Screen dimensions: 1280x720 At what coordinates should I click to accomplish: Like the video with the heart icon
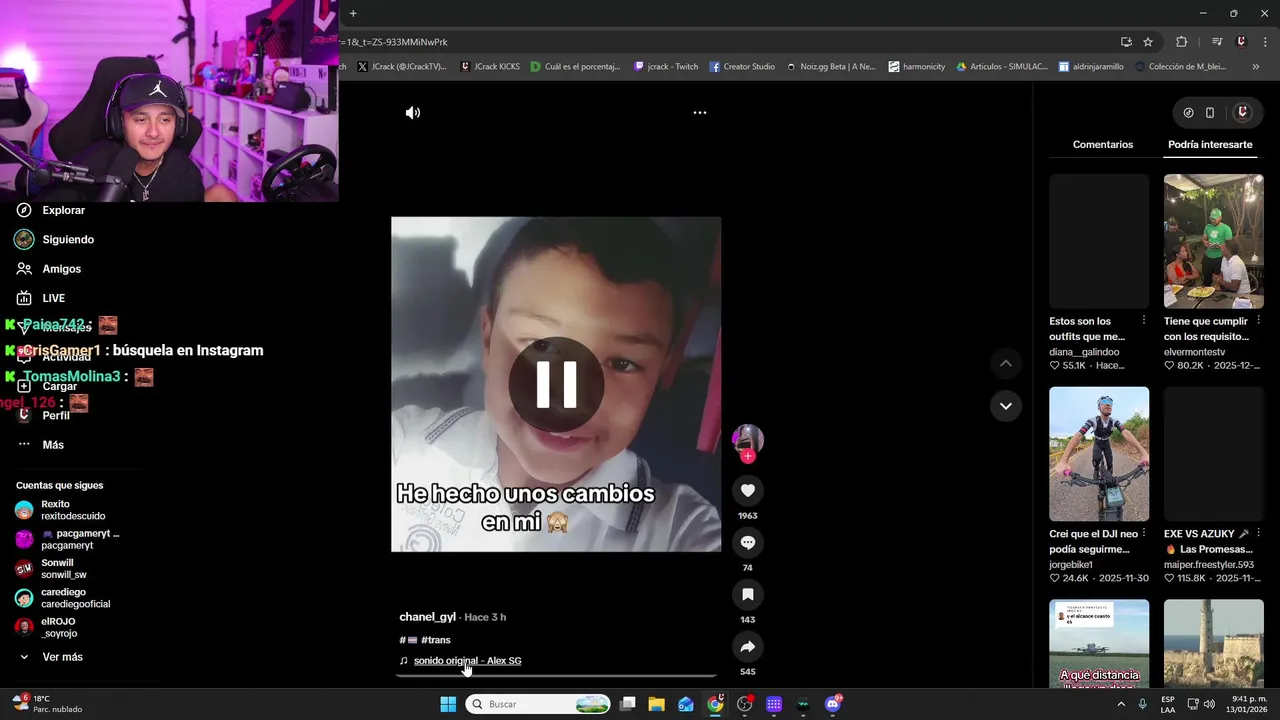[x=747, y=490]
